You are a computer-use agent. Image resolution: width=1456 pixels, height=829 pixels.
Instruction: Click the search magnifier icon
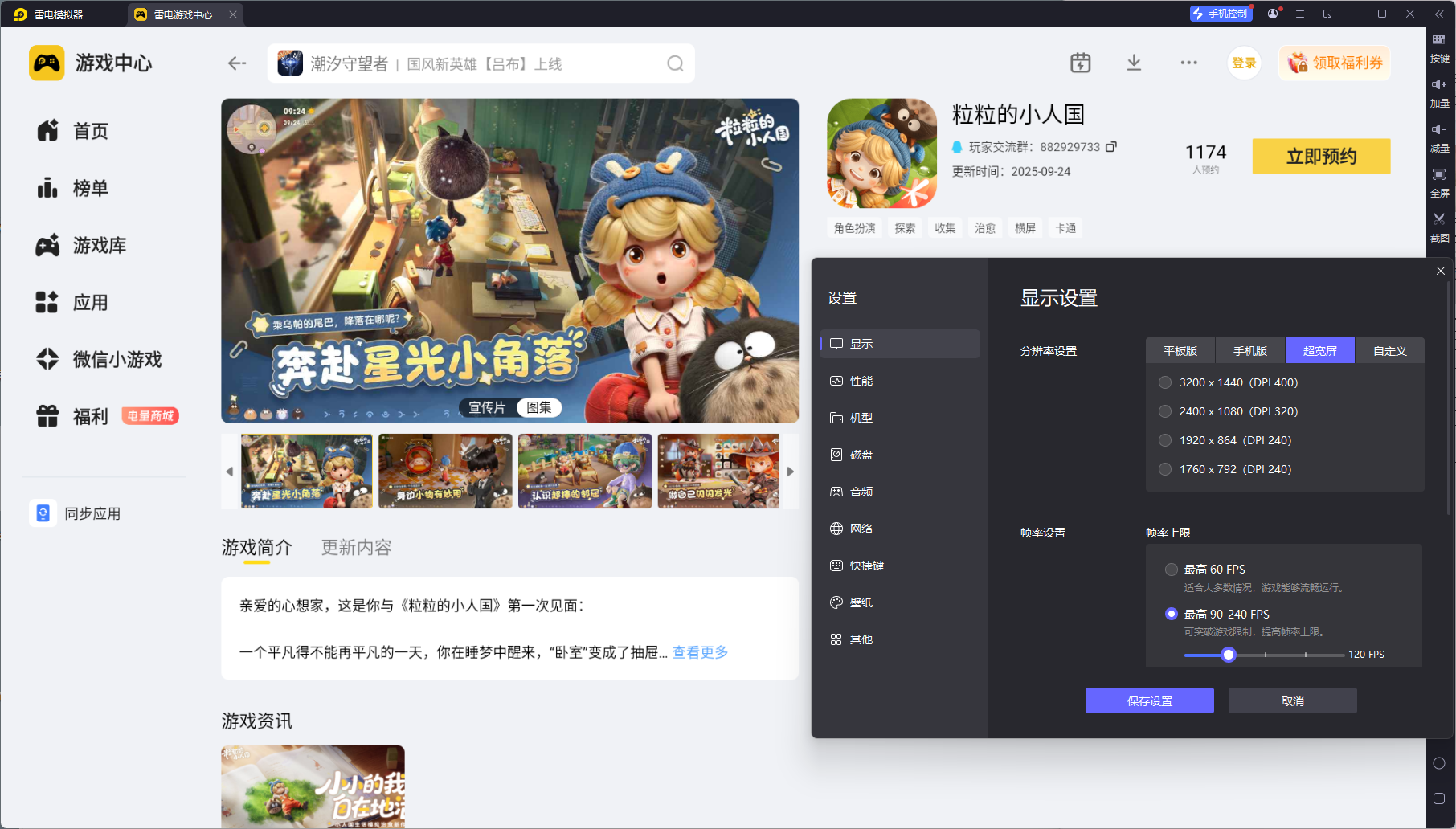click(675, 63)
